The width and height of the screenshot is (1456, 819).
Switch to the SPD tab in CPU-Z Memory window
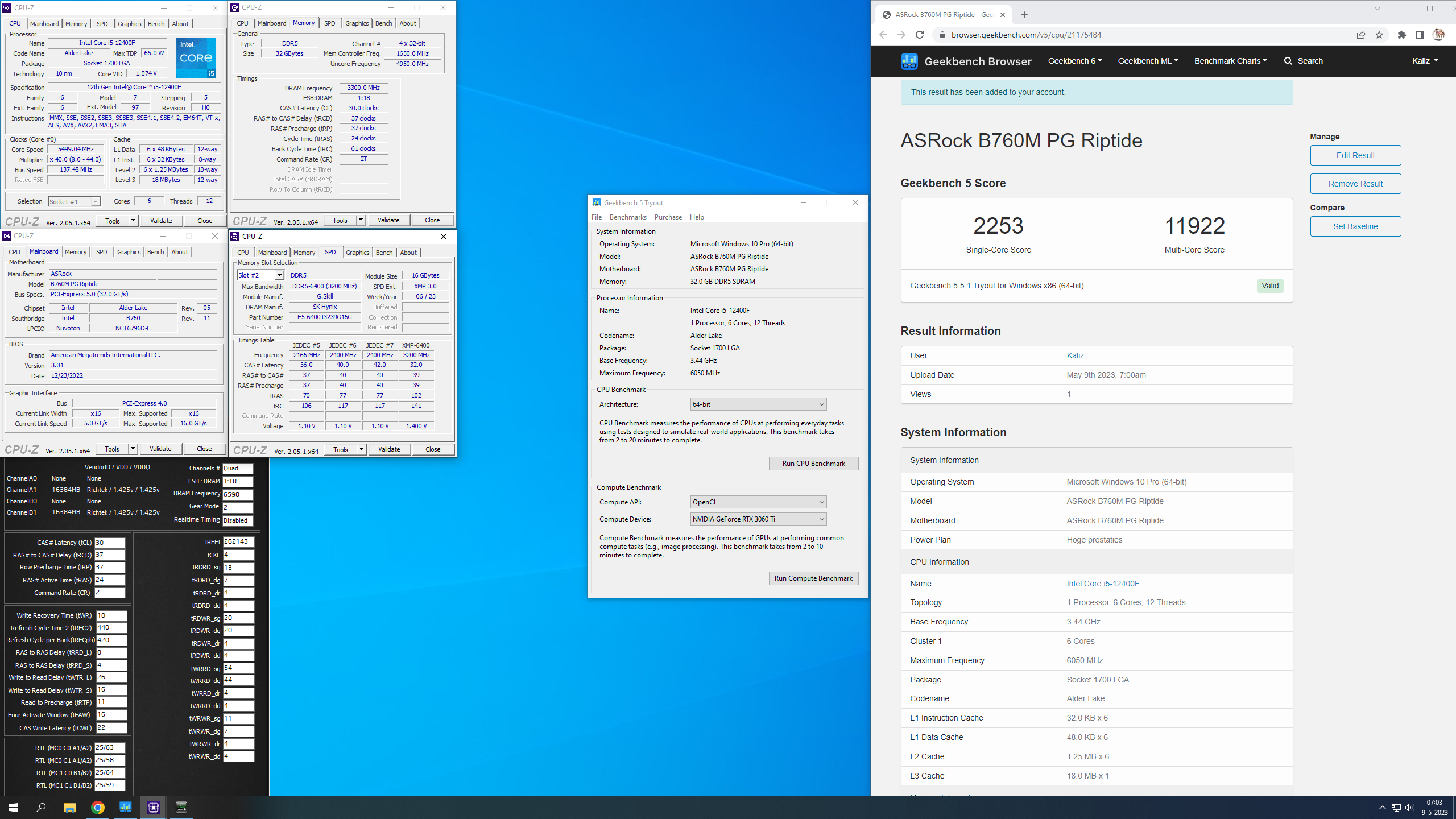(x=329, y=23)
